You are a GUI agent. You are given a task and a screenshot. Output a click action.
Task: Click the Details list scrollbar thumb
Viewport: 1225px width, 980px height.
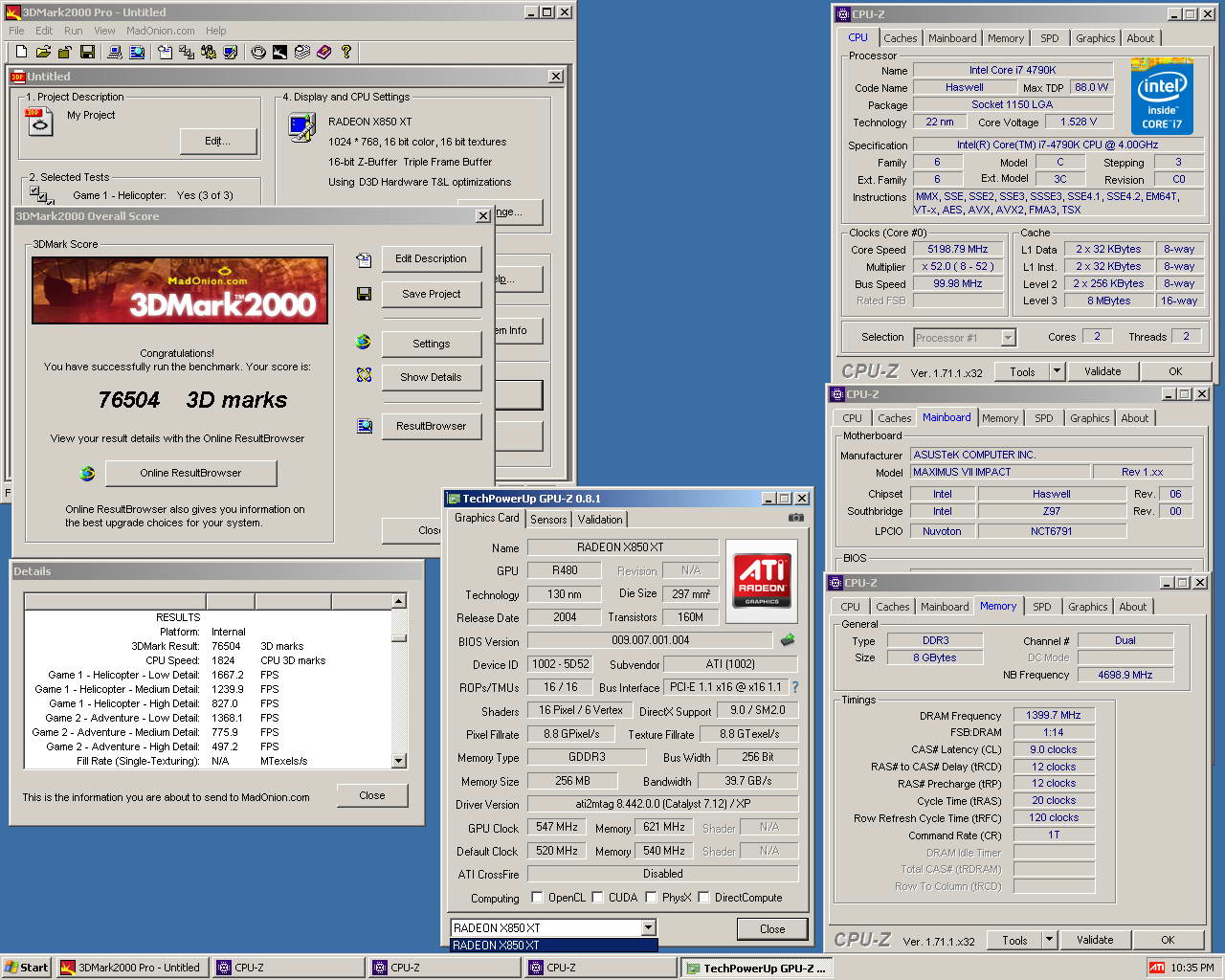pyautogui.click(x=399, y=637)
